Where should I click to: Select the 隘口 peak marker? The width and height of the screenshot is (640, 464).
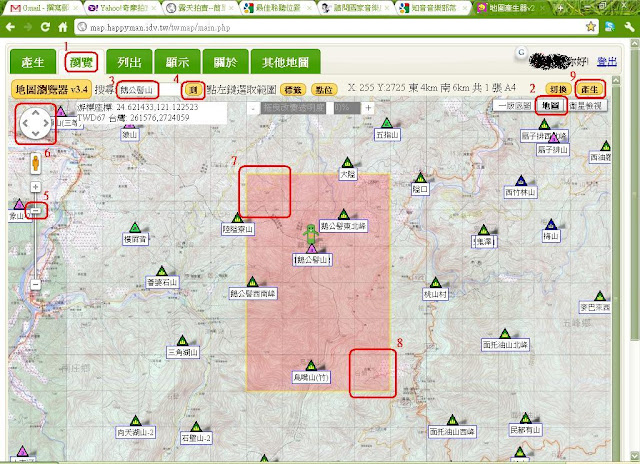tap(420, 178)
